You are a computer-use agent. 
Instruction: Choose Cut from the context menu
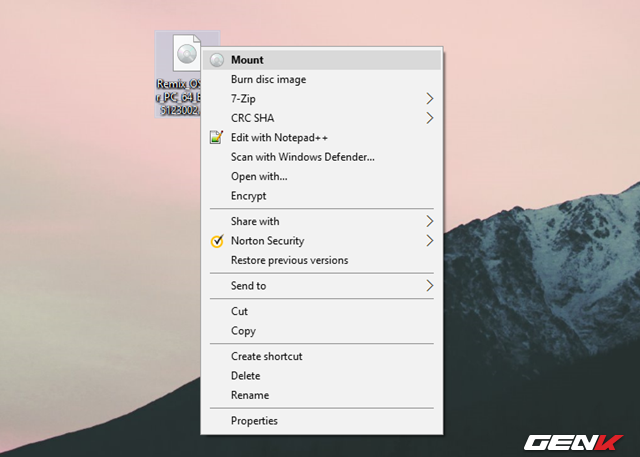[x=322, y=311]
